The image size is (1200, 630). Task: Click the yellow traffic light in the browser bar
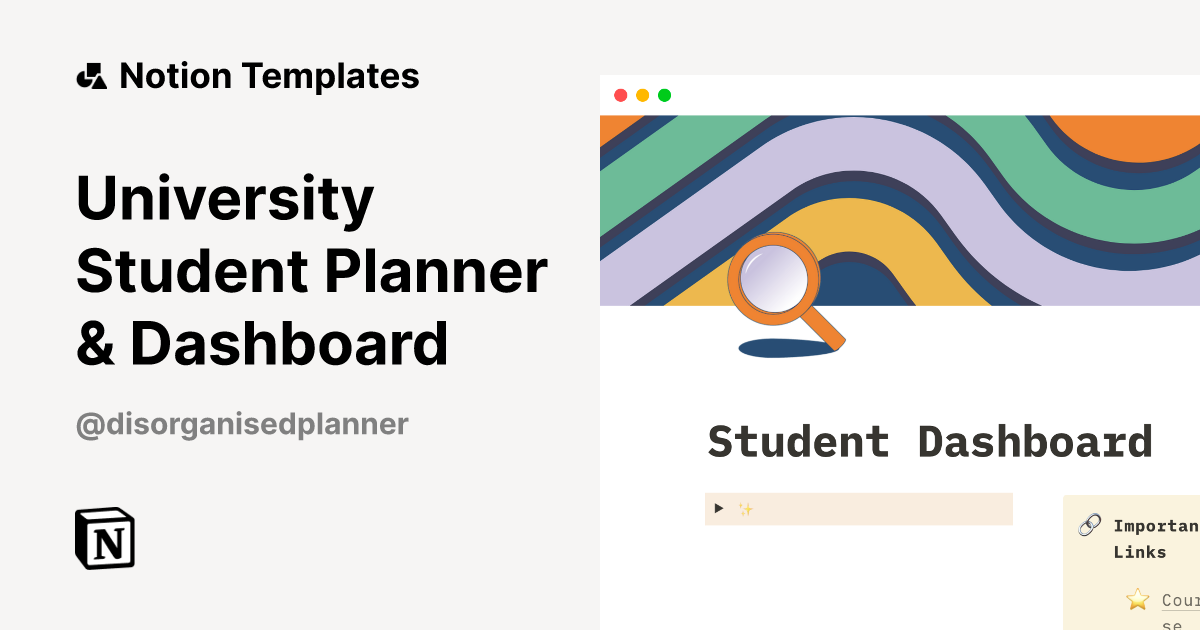pos(642,94)
